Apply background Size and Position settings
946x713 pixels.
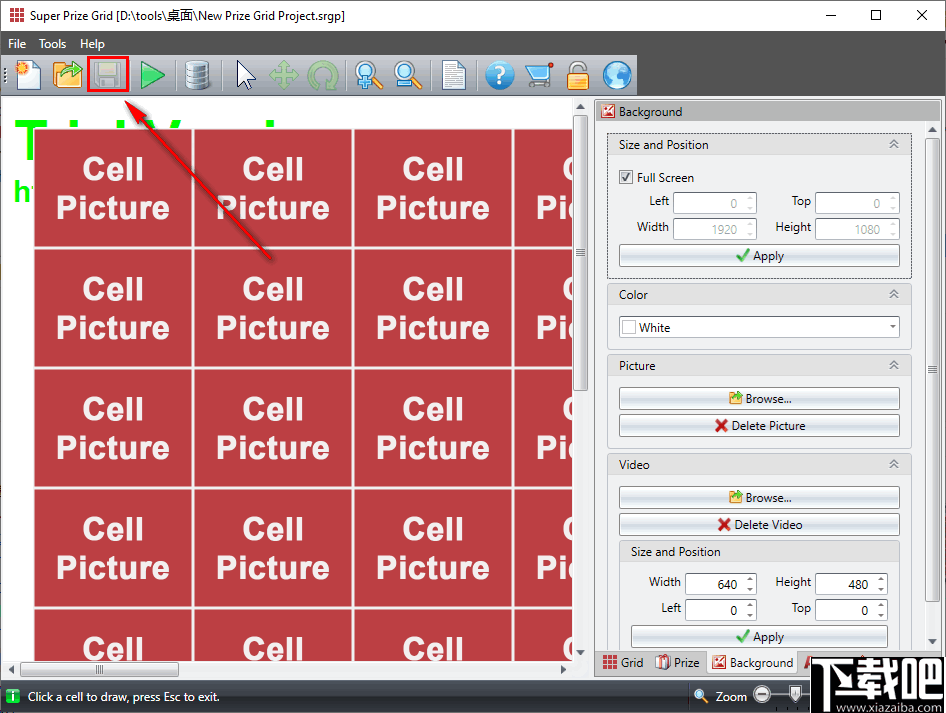(759, 256)
